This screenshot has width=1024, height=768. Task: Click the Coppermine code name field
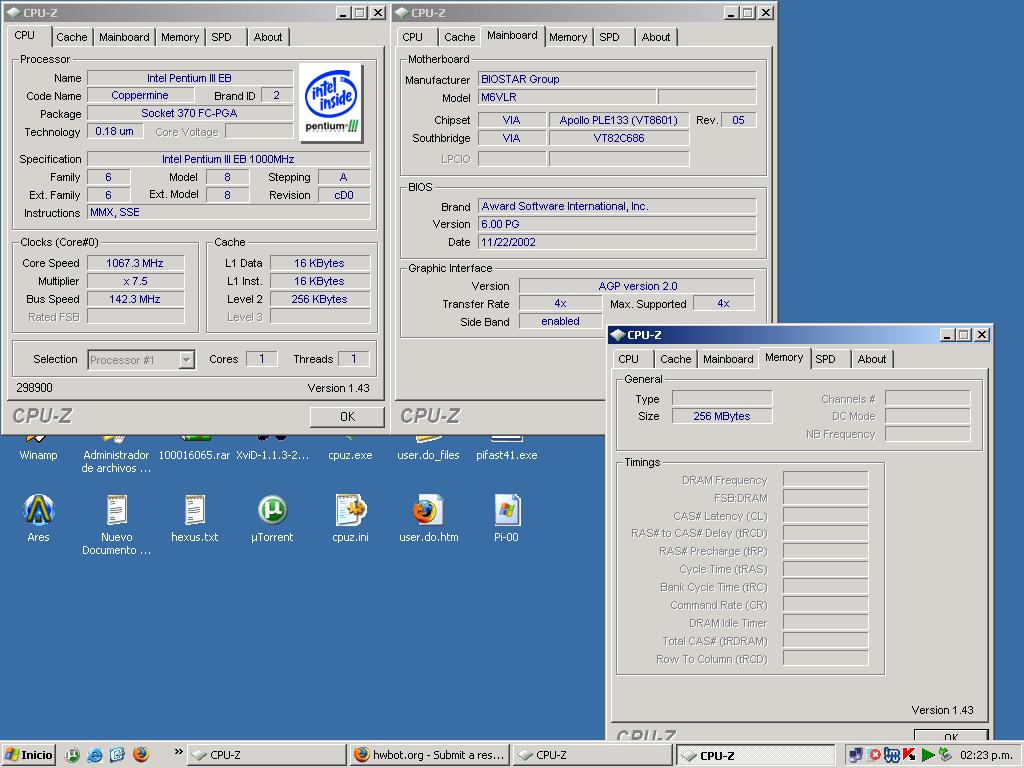[140, 95]
